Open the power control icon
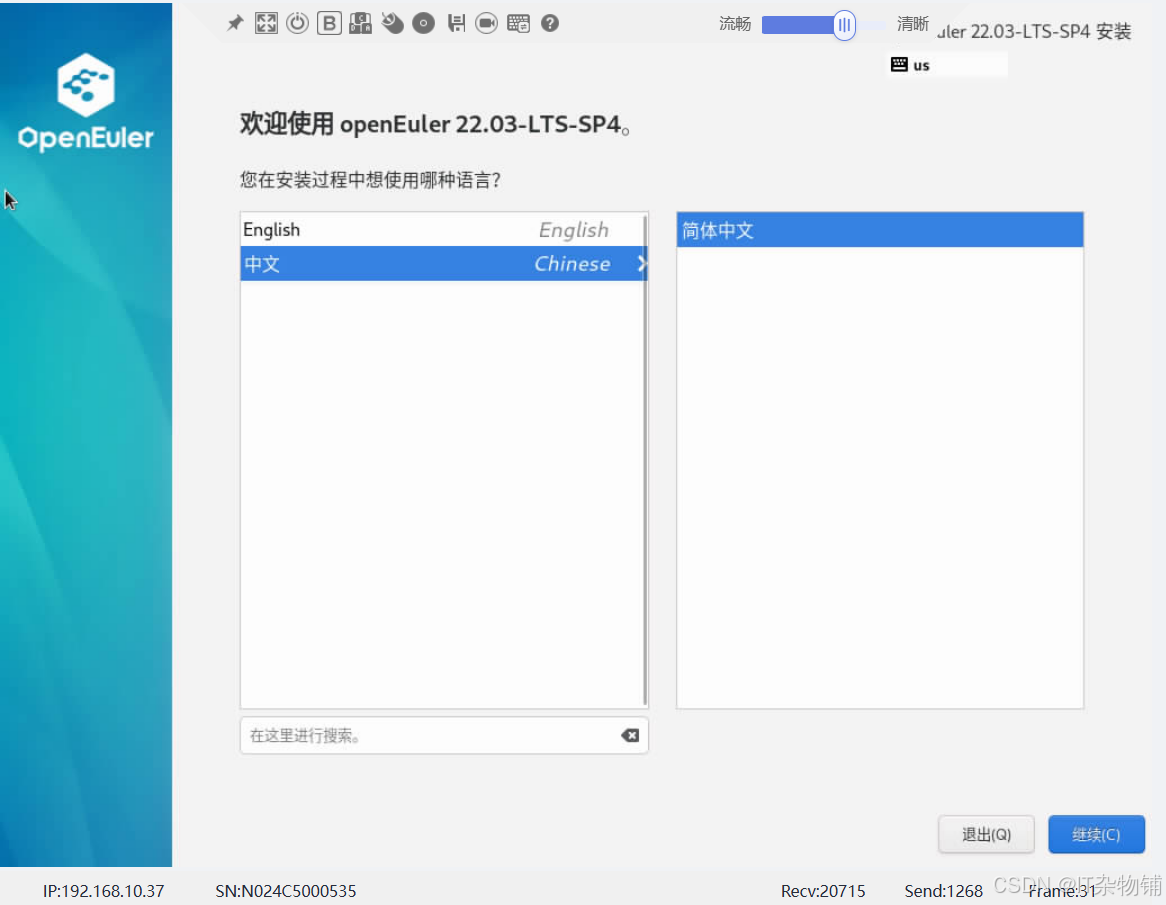The height and width of the screenshot is (905, 1166). point(297,23)
